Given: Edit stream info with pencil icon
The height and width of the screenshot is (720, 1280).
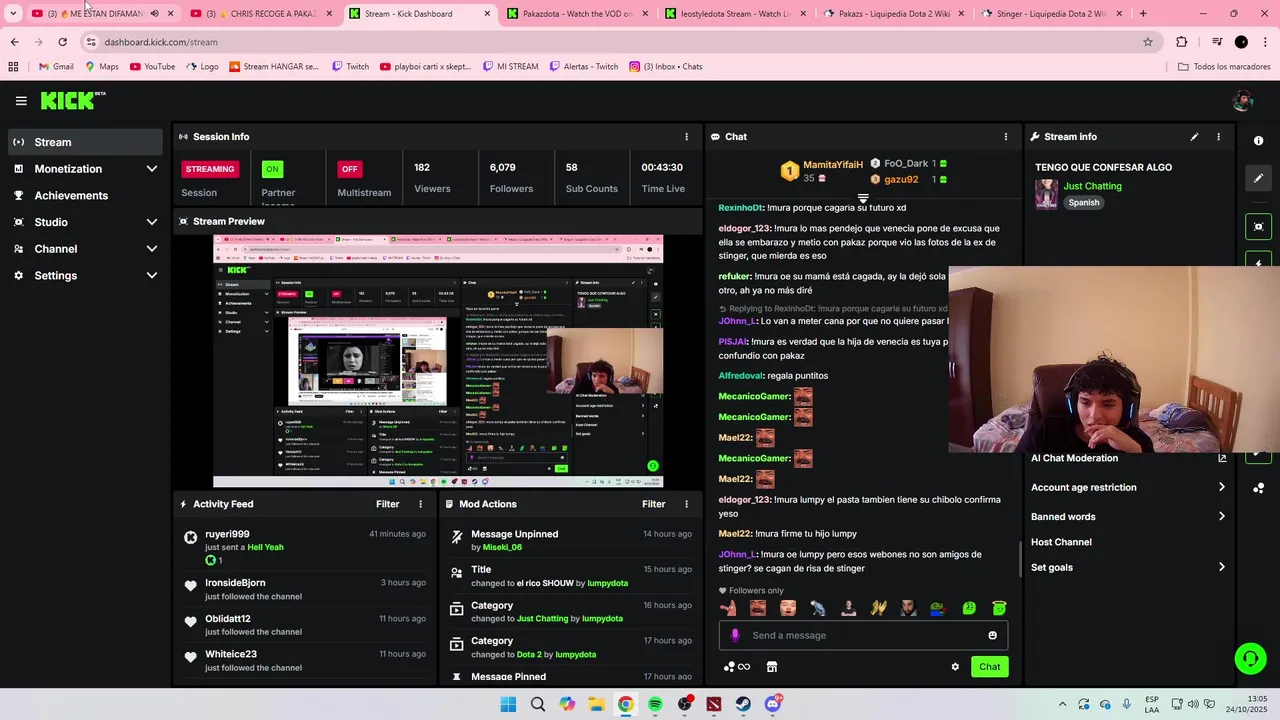Looking at the screenshot, I should click(x=1194, y=137).
